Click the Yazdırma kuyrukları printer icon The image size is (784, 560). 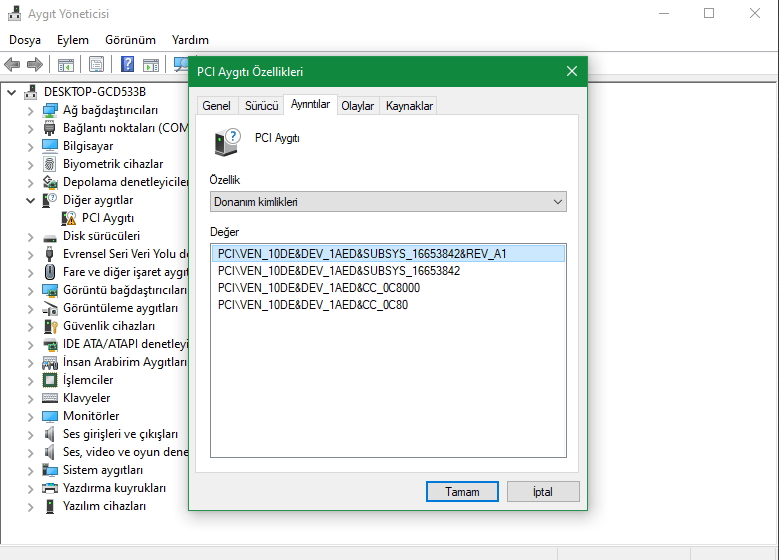point(50,488)
